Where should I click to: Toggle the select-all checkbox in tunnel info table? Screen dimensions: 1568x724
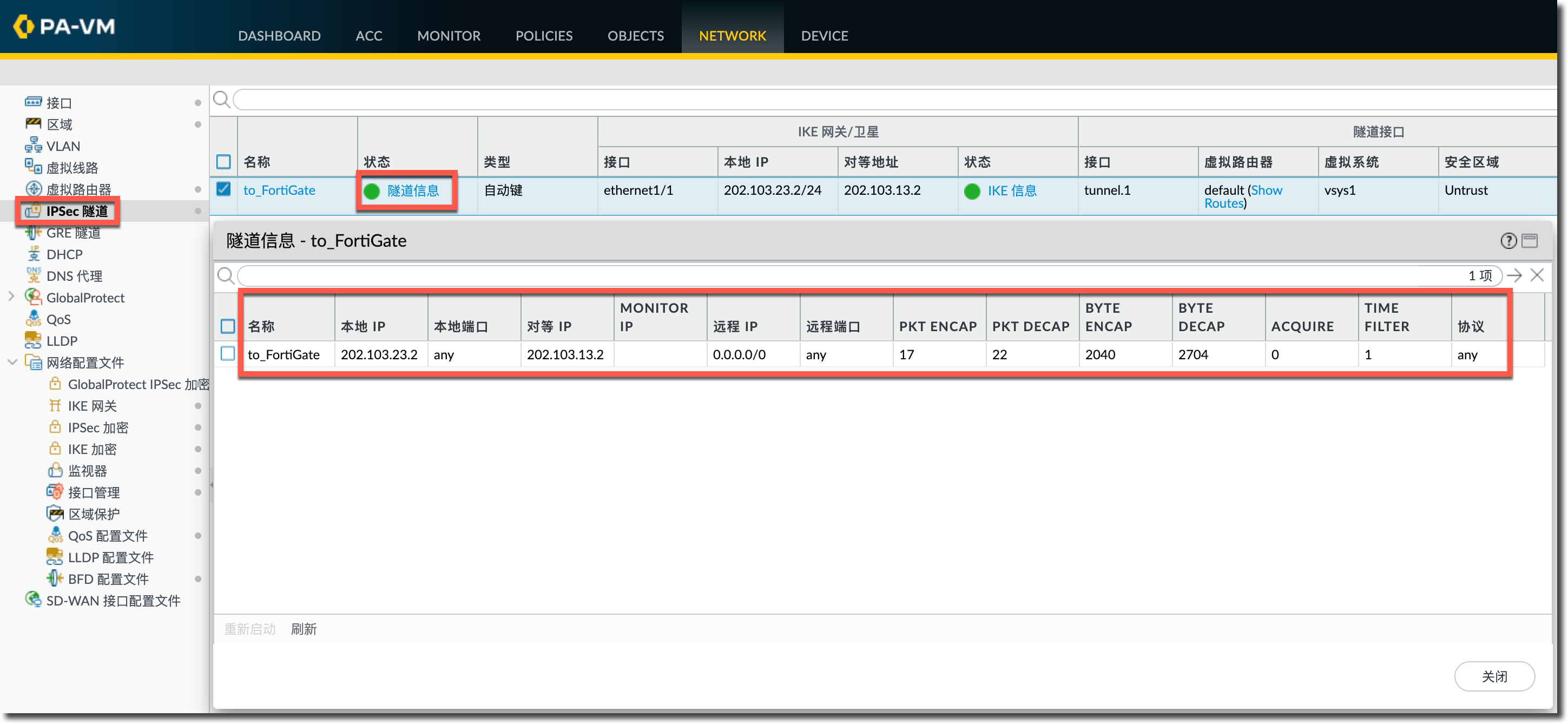coord(228,326)
